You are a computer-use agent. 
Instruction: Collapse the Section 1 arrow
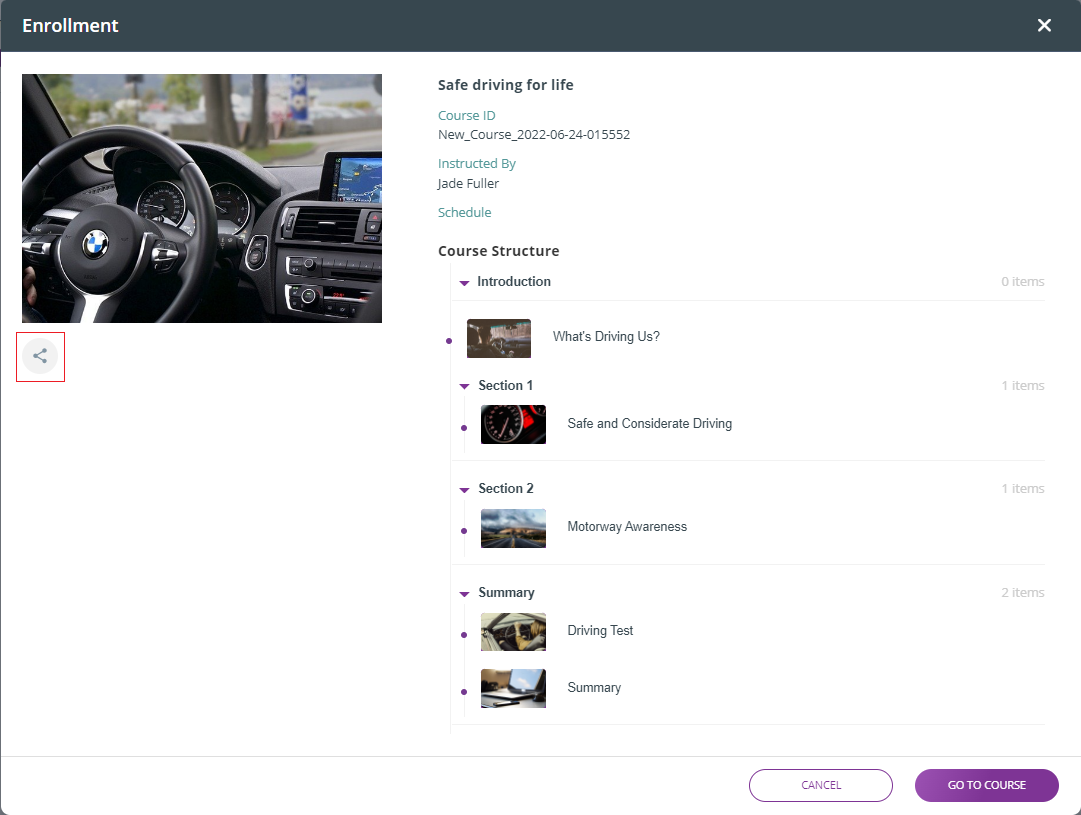[x=464, y=386]
